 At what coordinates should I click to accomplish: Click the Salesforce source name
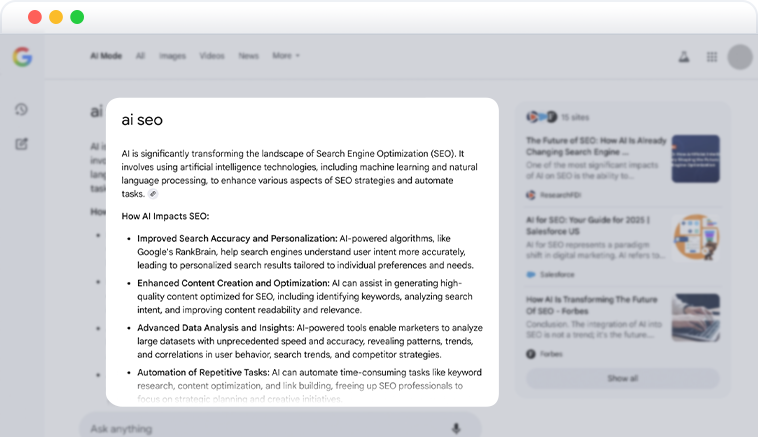pos(557,275)
